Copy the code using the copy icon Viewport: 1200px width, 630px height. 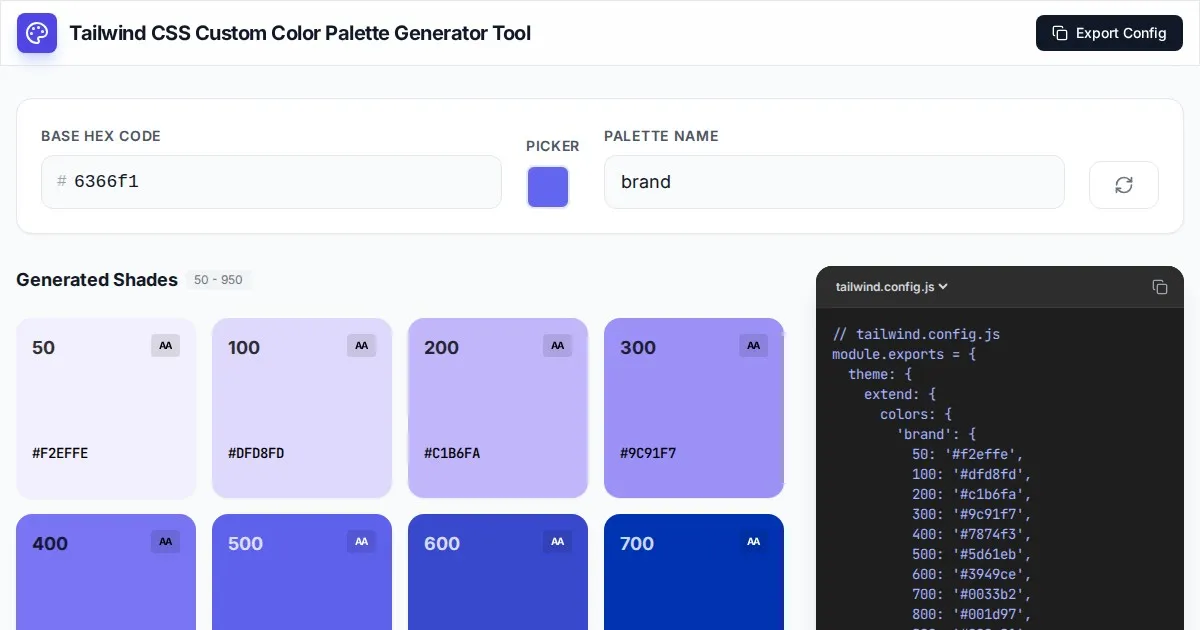click(x=1160, y=287)
